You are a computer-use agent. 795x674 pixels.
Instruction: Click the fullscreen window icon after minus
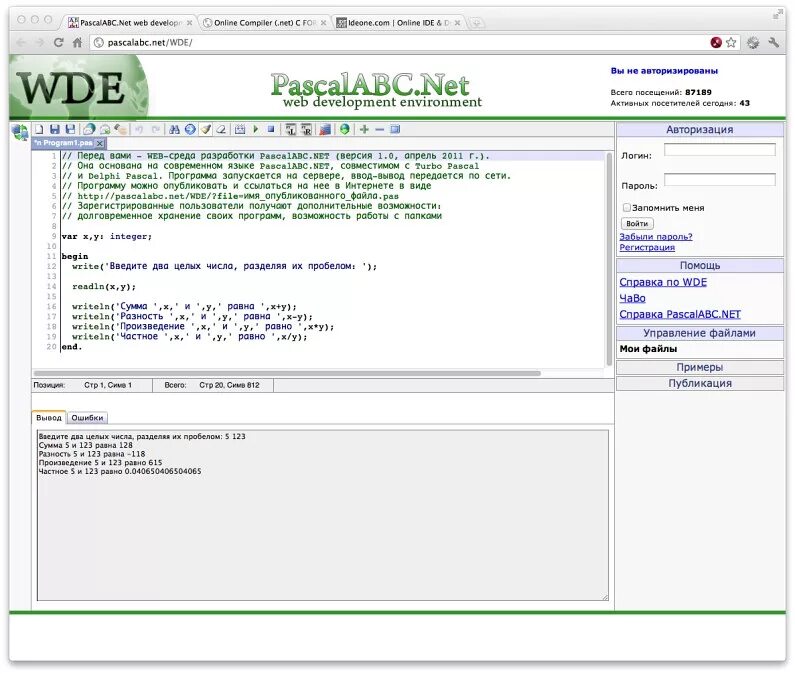coord(395,129)
